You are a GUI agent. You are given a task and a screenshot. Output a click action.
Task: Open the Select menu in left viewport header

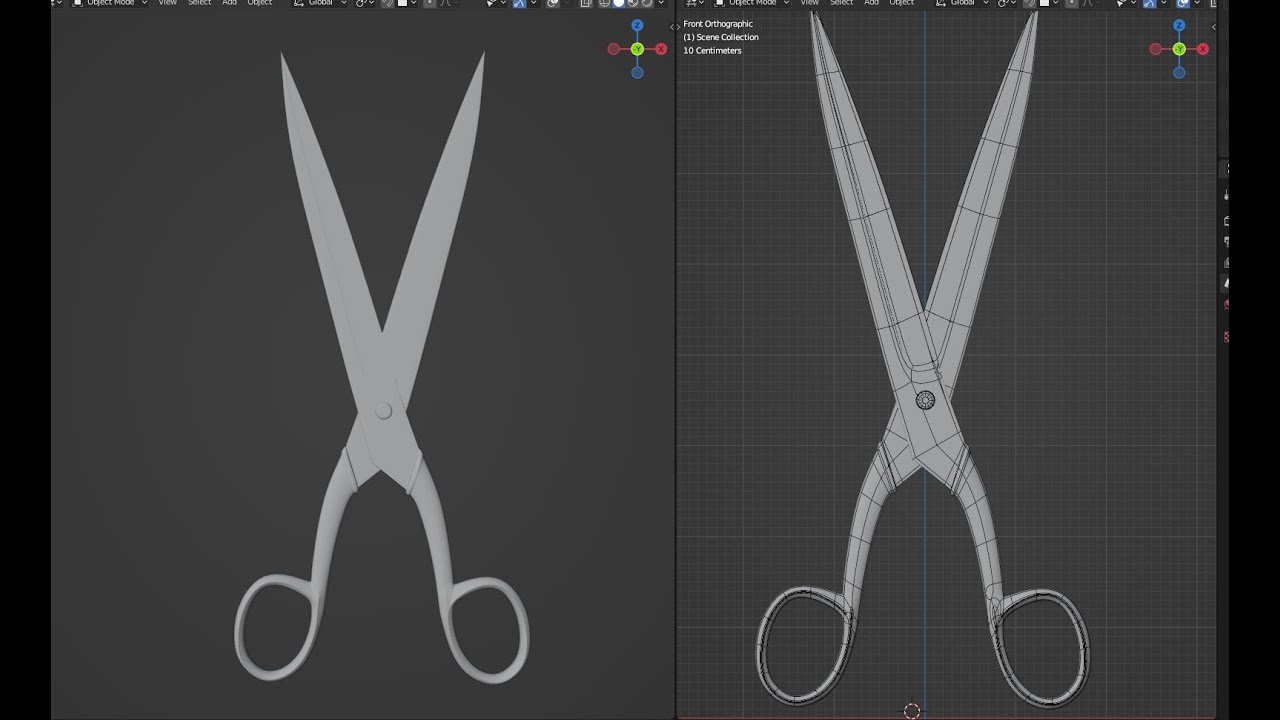tap(200, 3)
